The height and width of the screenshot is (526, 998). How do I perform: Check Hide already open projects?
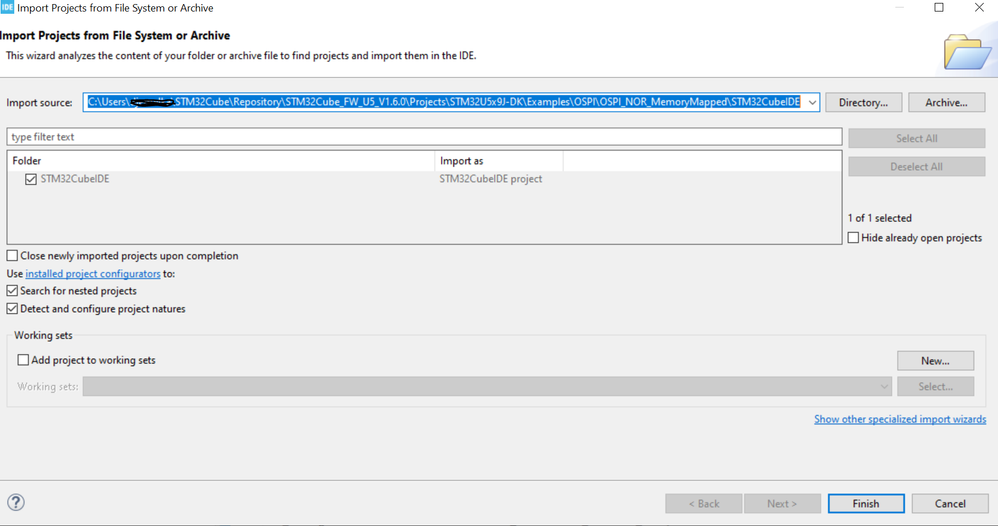(854, 238)
